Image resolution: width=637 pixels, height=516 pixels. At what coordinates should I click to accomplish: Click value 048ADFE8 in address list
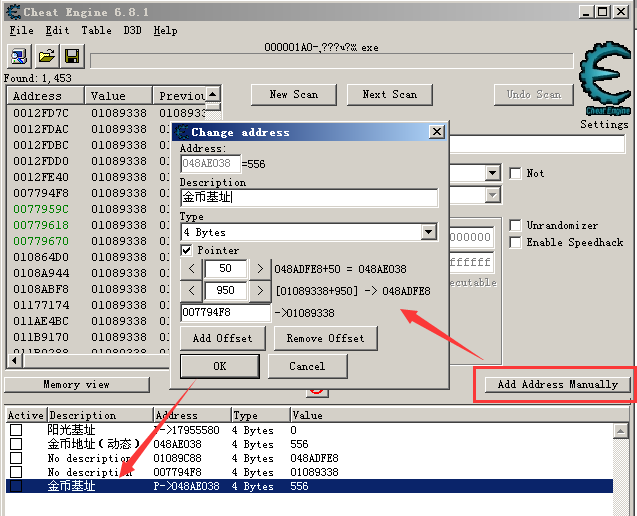(x=314, y=458)
